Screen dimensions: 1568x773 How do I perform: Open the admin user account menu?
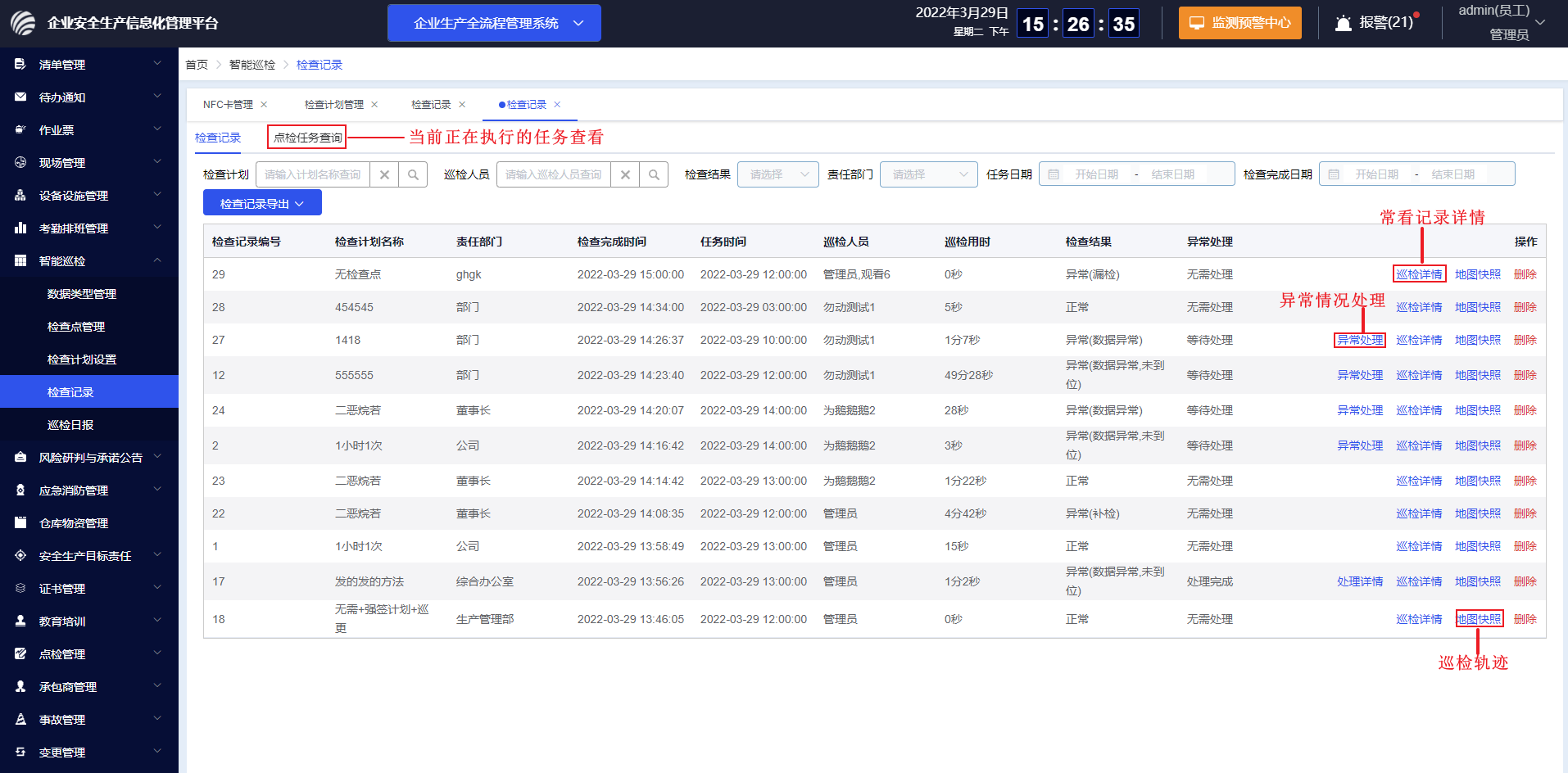point(1502,23)
